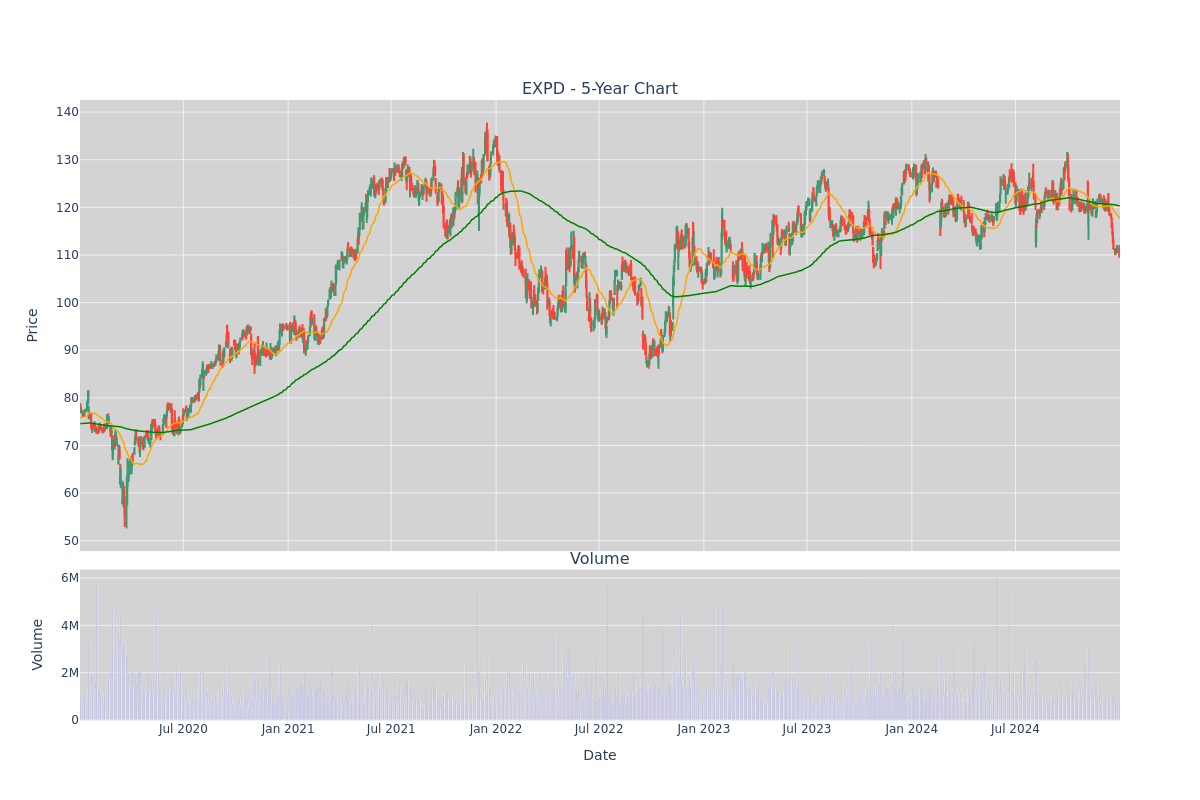Select the Jul 2024 date tick
Viewport: 1200px width, 800px height.
tap(1015, 729)
